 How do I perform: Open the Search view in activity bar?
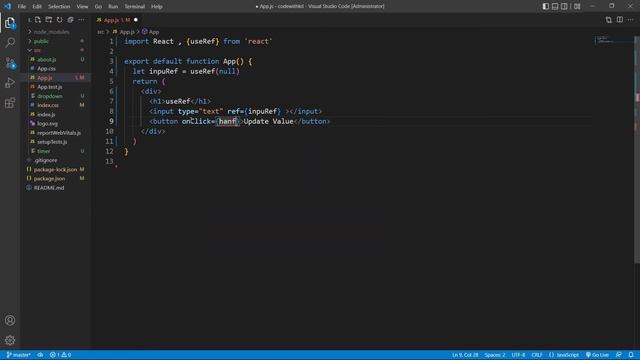pos(10,42)
